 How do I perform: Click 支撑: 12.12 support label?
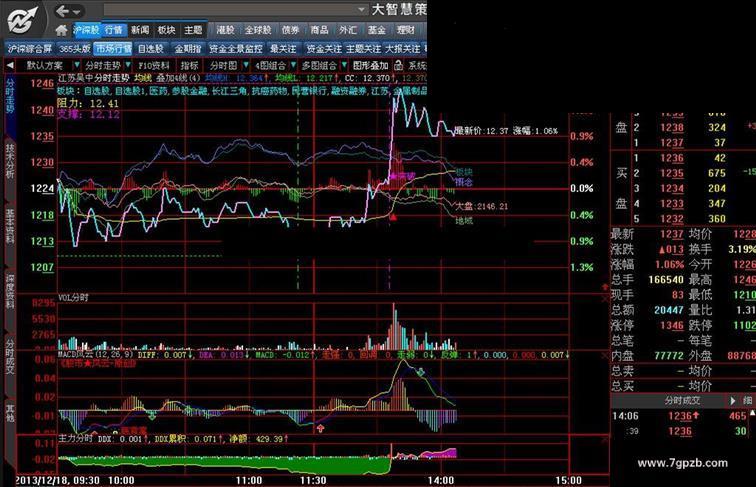point(88,114)
